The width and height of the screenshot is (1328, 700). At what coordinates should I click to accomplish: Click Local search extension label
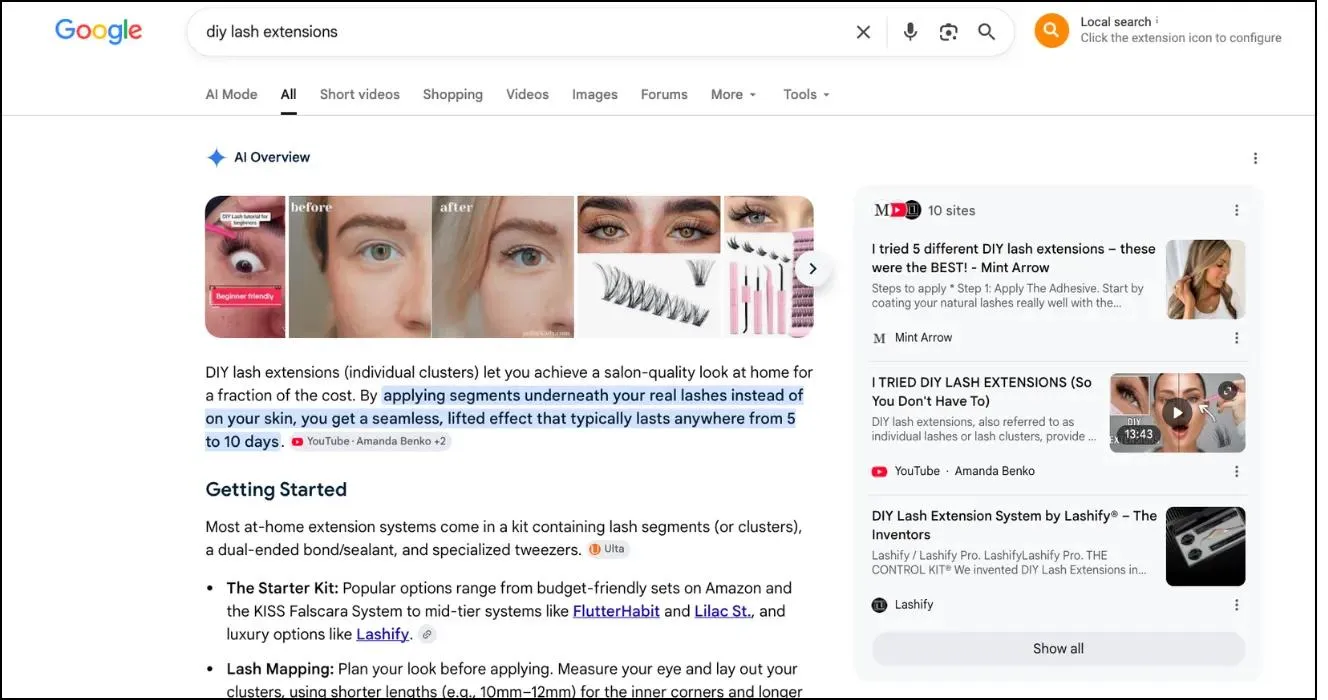(1115, 22)
